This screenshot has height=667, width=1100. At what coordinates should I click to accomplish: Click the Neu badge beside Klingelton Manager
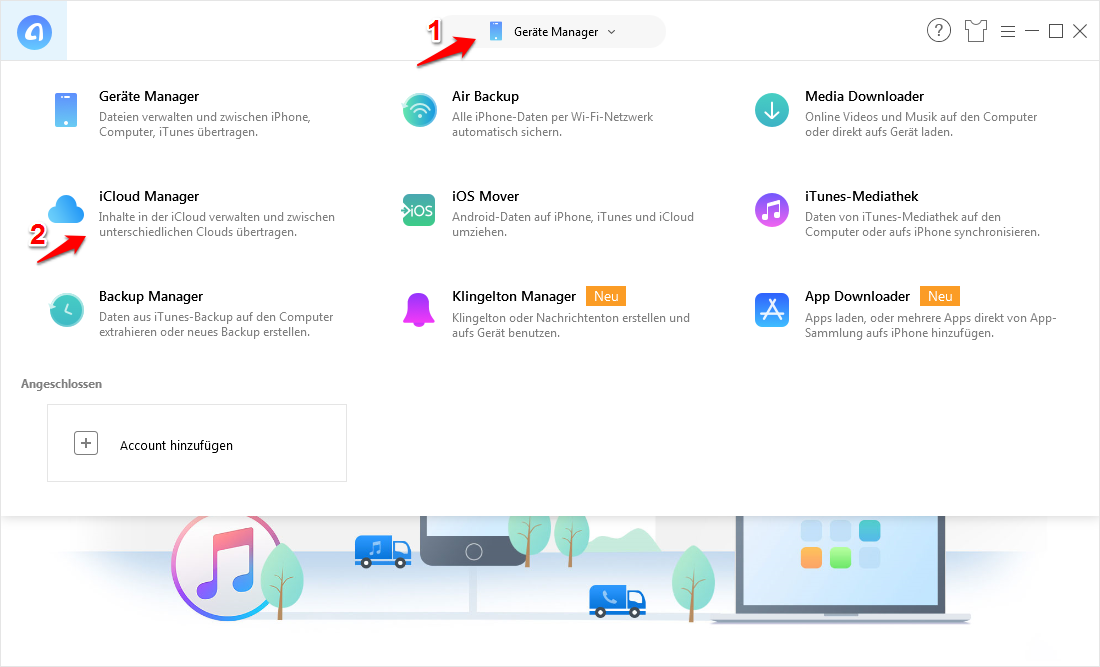click(606, 296)
